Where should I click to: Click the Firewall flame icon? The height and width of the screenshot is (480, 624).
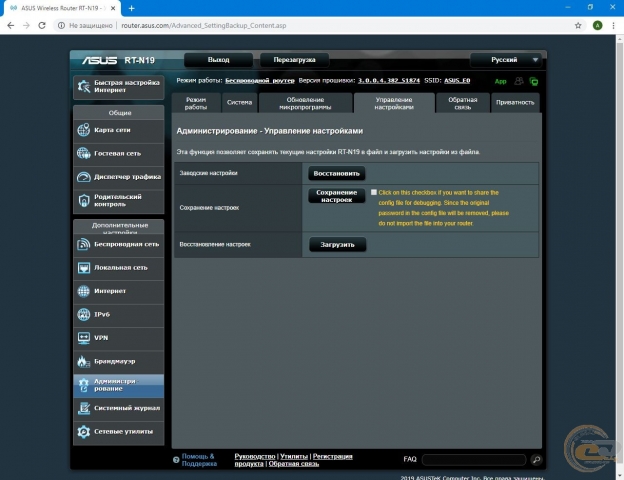tap(84, 361)
